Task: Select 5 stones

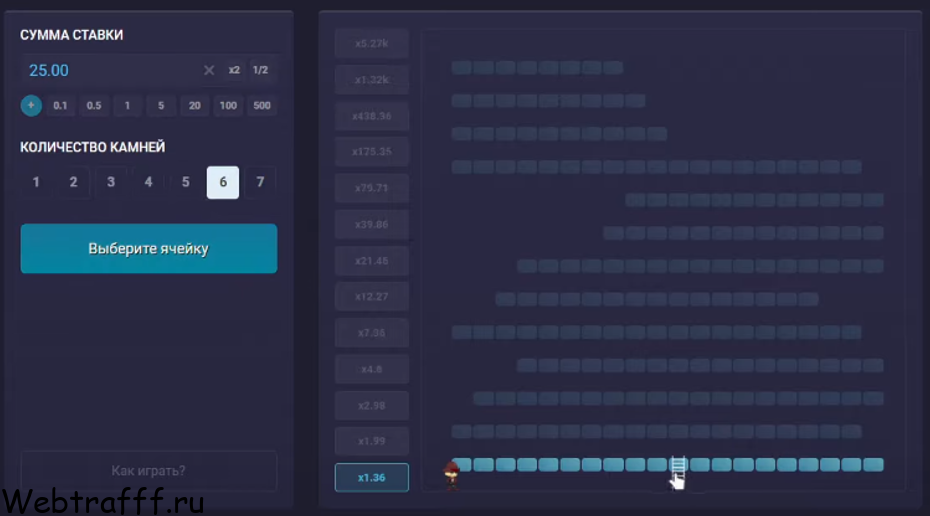Action: [x=186, y=182]
